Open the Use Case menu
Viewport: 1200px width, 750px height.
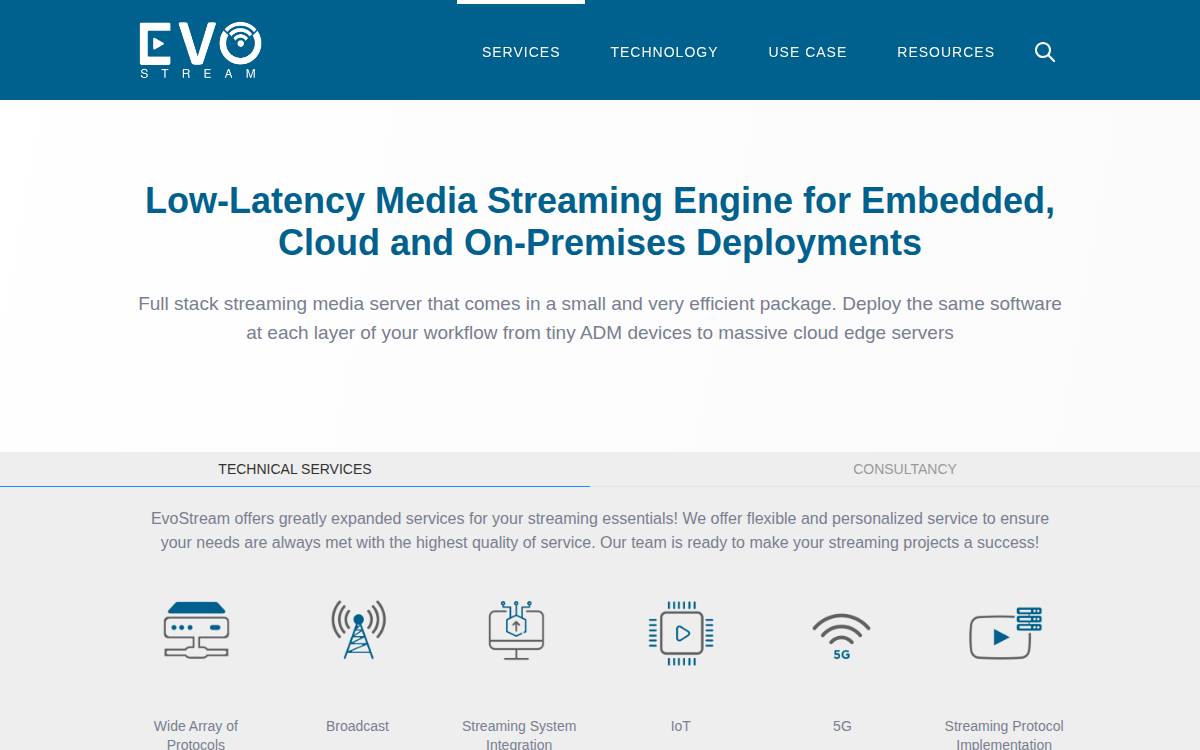pos(807,52)
